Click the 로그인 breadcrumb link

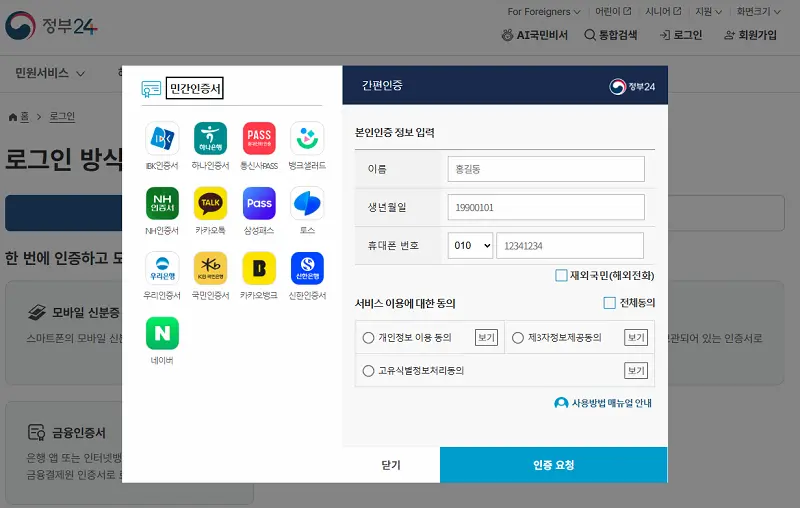62,117
